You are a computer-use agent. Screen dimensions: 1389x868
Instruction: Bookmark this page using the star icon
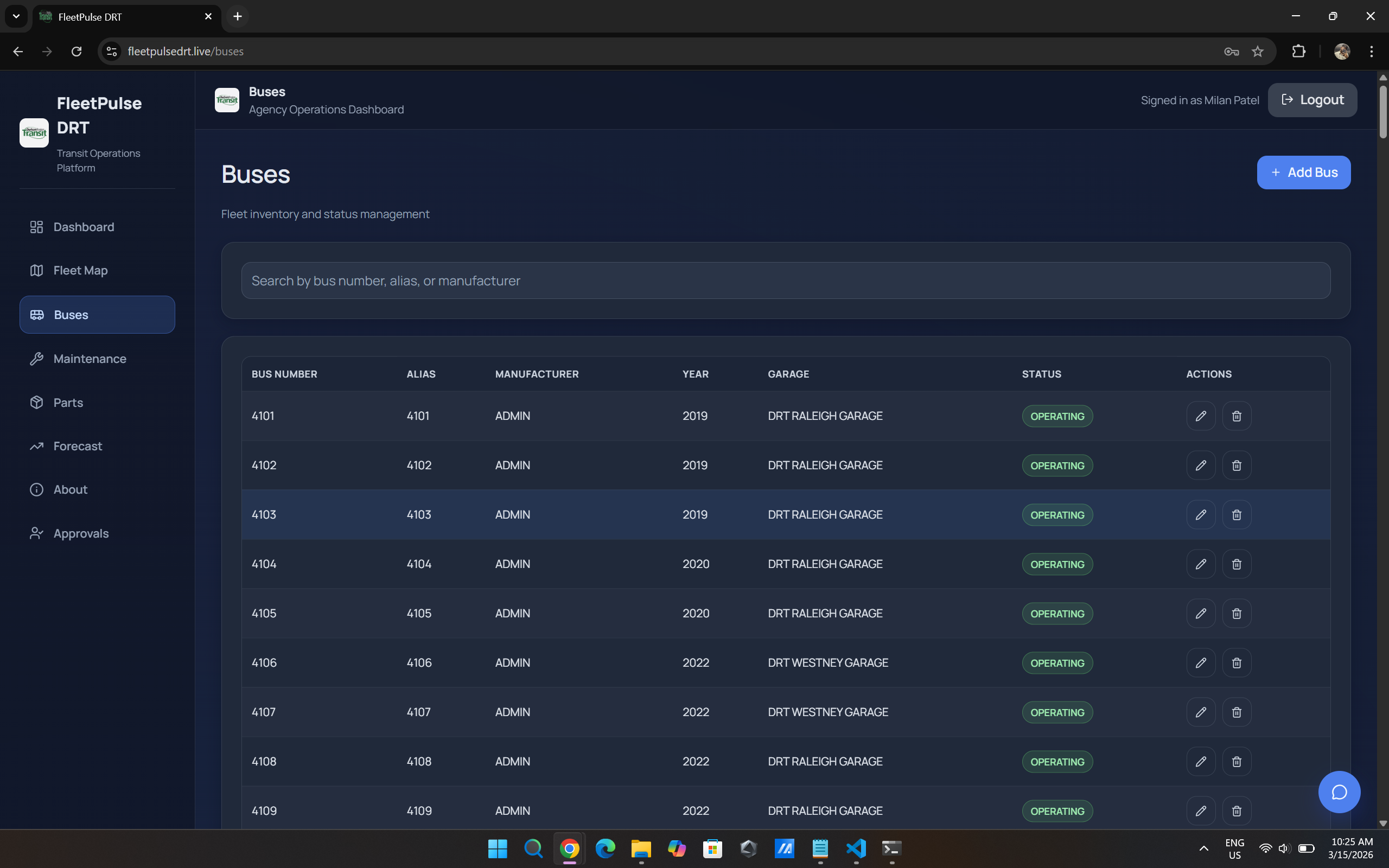coord(1258,52)
